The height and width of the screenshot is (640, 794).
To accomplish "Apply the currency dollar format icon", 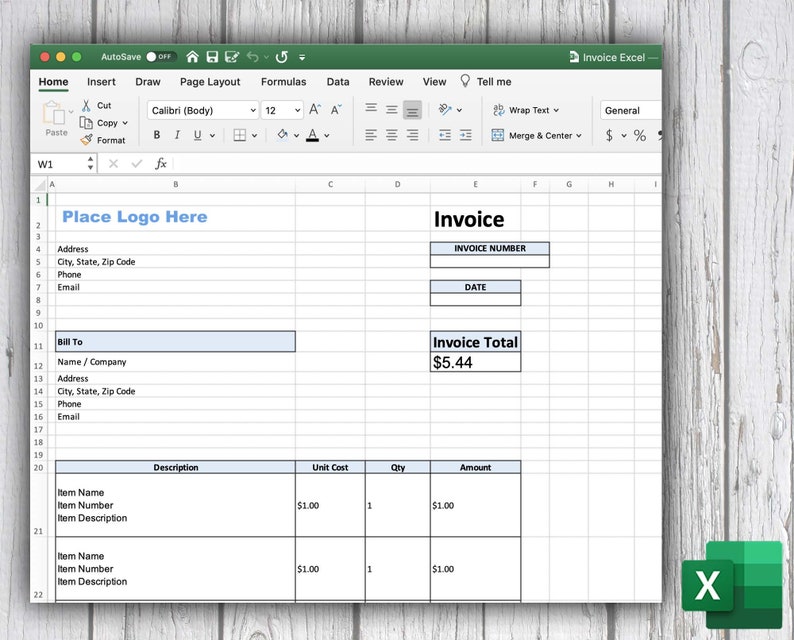I will (609, 135).
